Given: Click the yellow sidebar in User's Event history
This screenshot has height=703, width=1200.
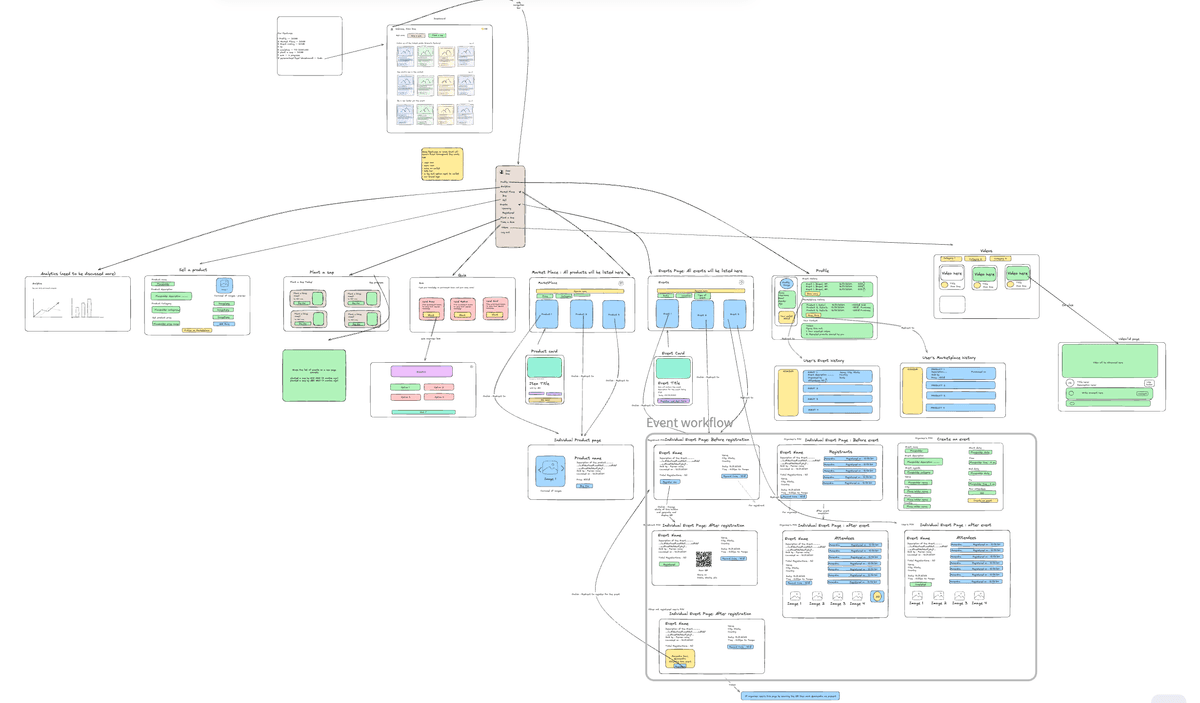Looking at the screenshot, I should 788,392.
